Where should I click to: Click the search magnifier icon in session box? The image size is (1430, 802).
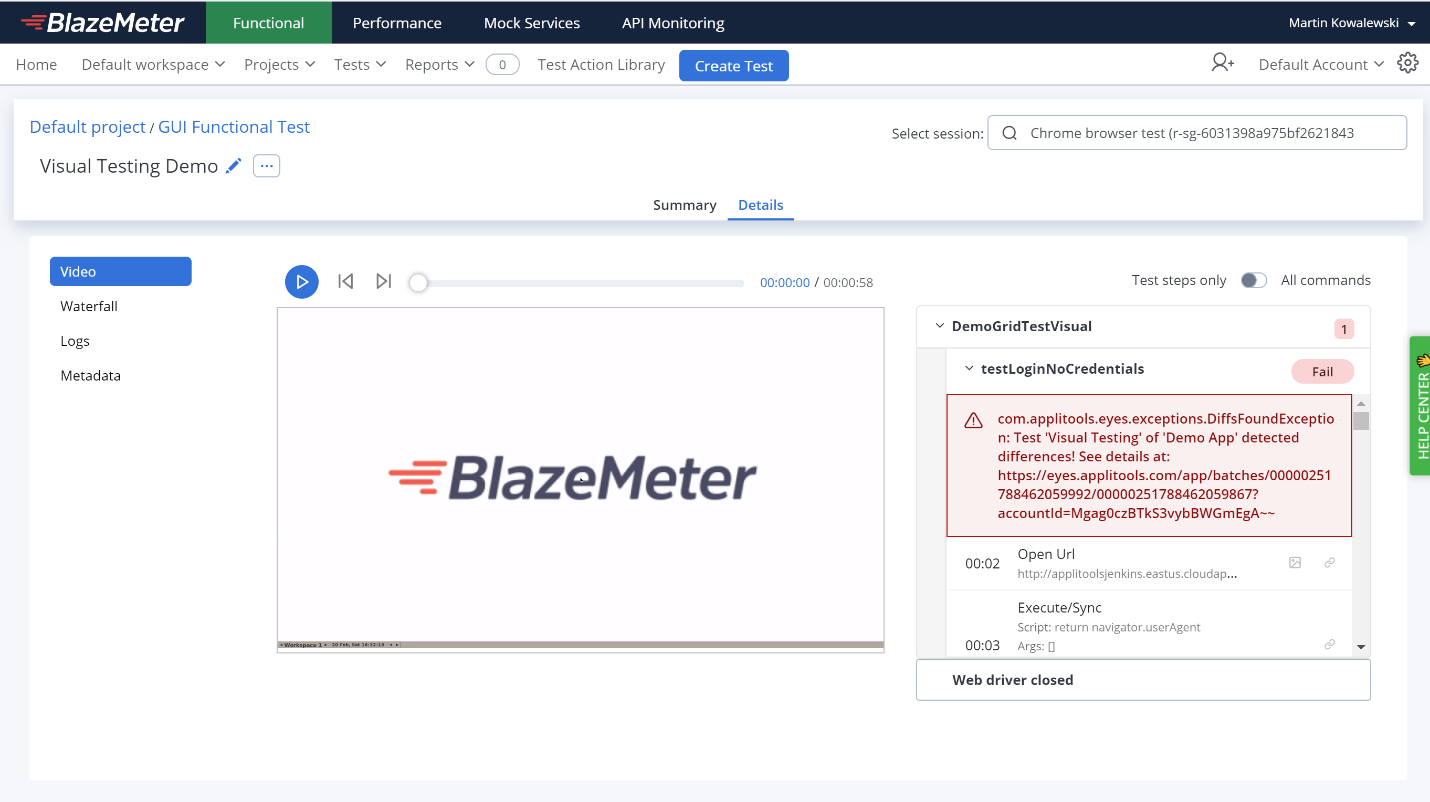tap(1010, 133)
